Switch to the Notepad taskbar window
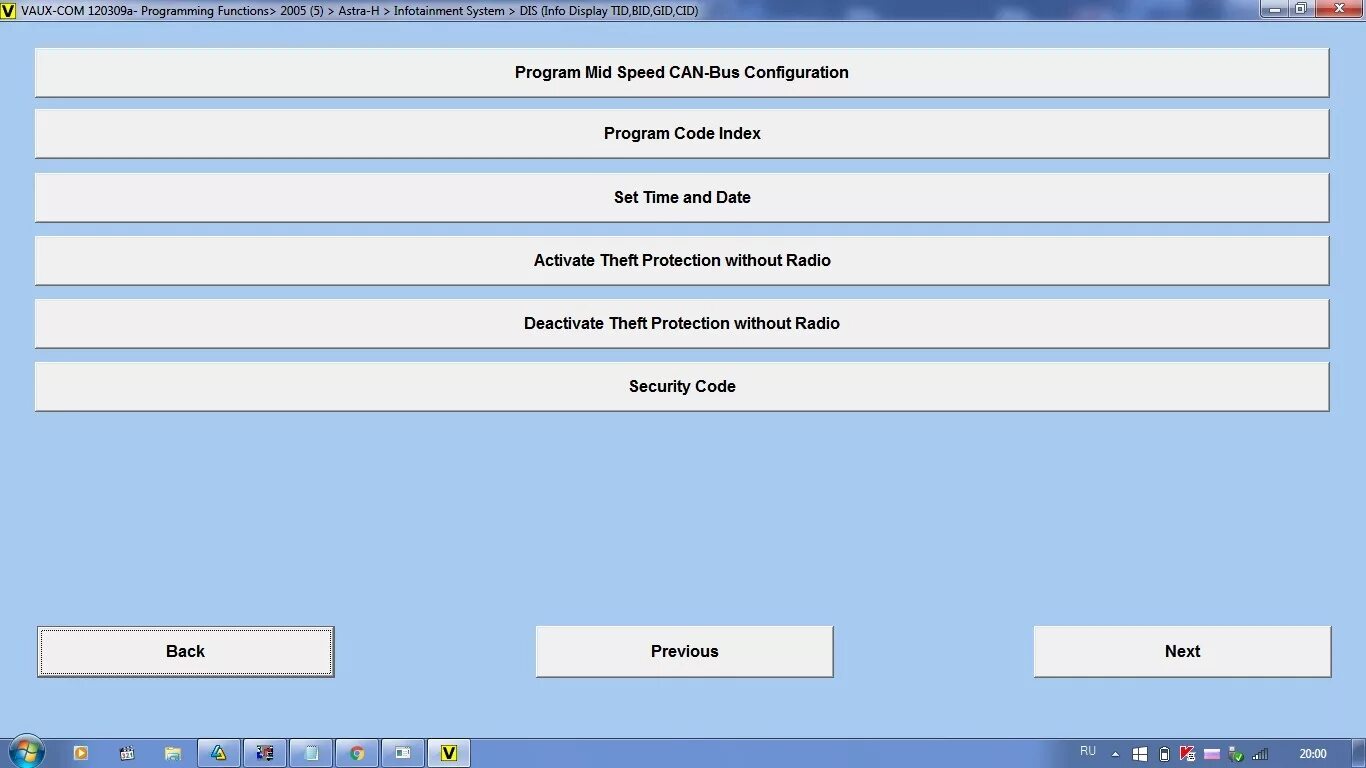 coord(311,753)
